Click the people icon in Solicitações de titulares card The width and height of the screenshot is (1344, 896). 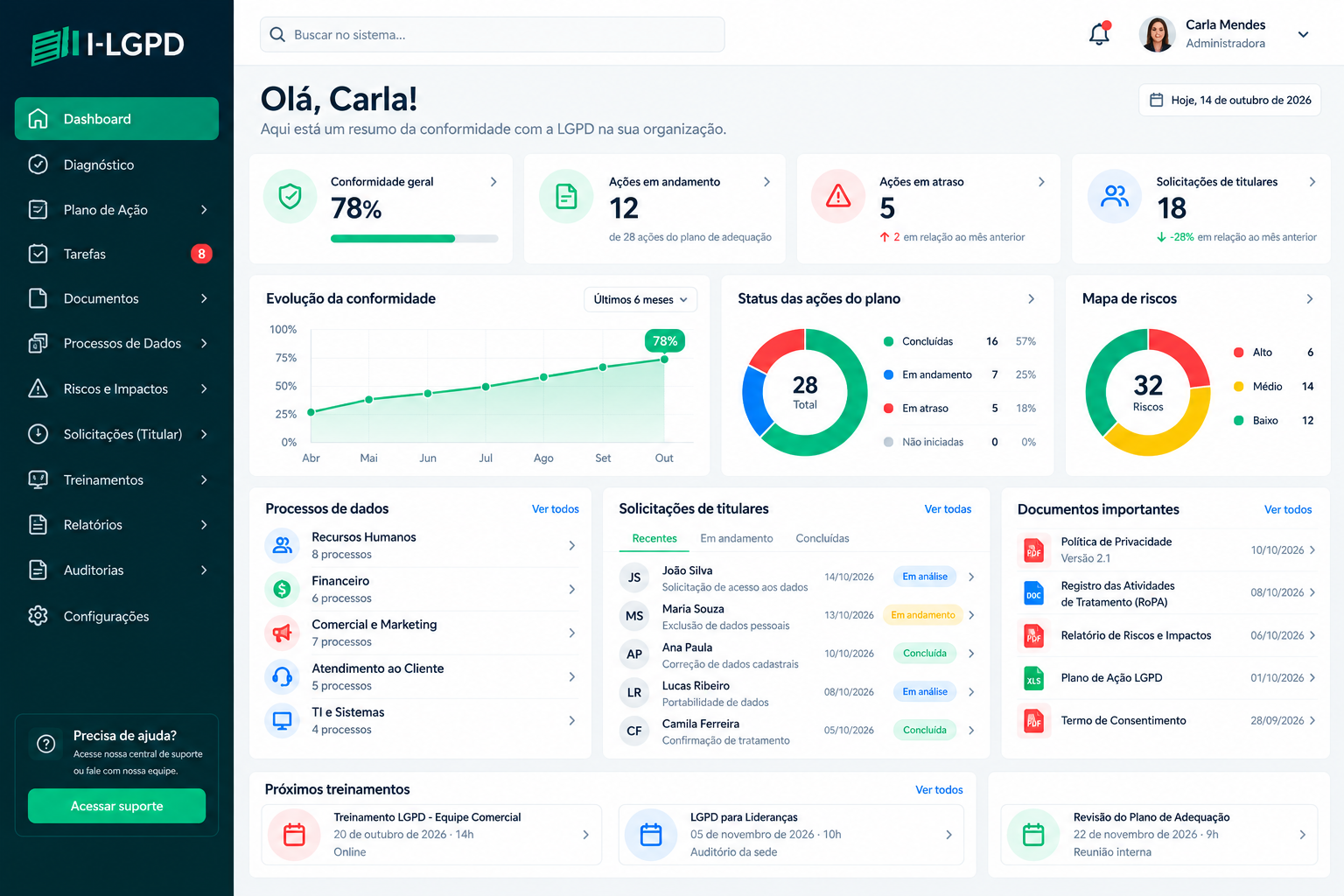coord(1115,196)
